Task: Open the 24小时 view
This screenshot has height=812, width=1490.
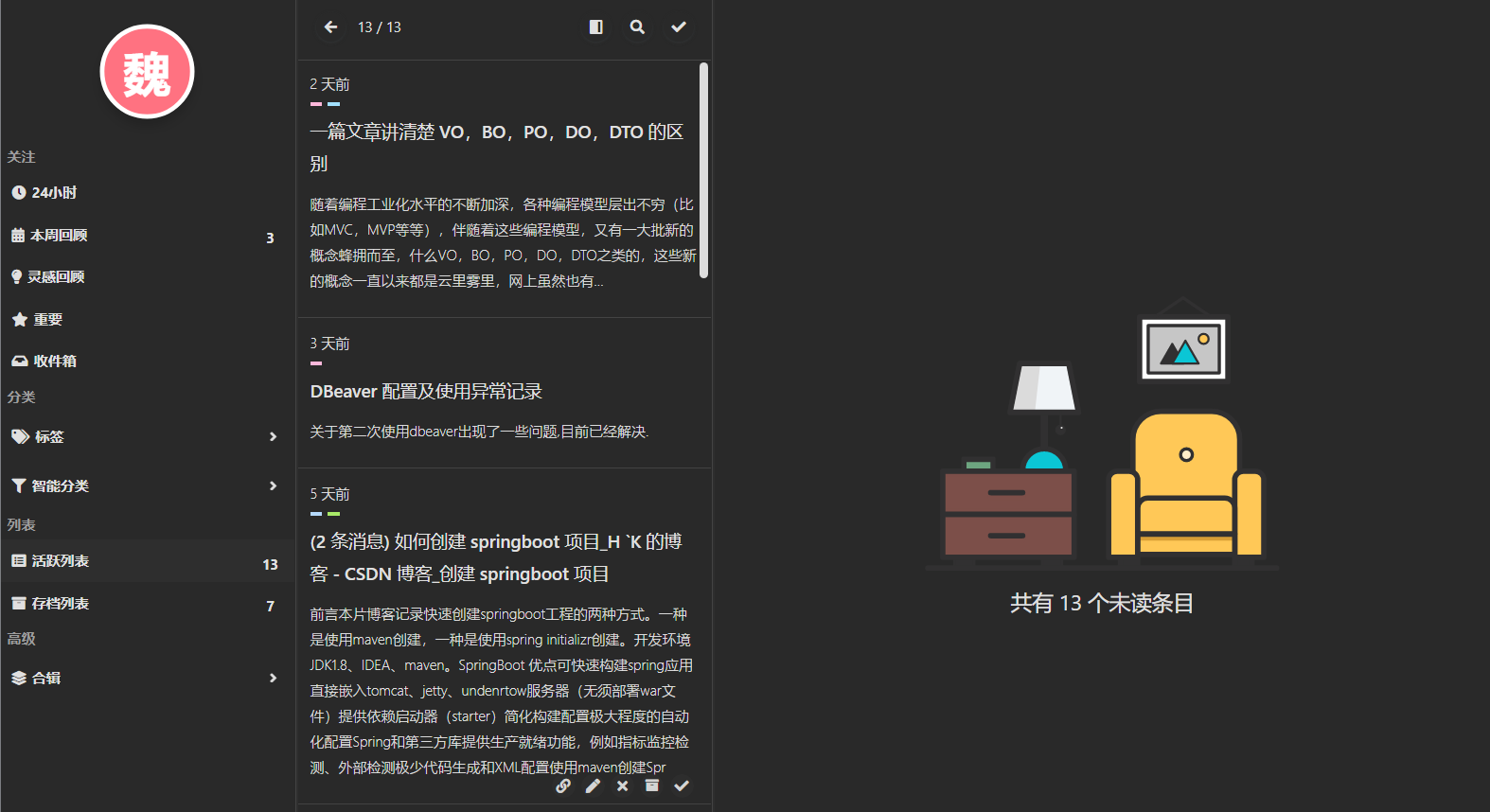Action: tap(148, 193)
